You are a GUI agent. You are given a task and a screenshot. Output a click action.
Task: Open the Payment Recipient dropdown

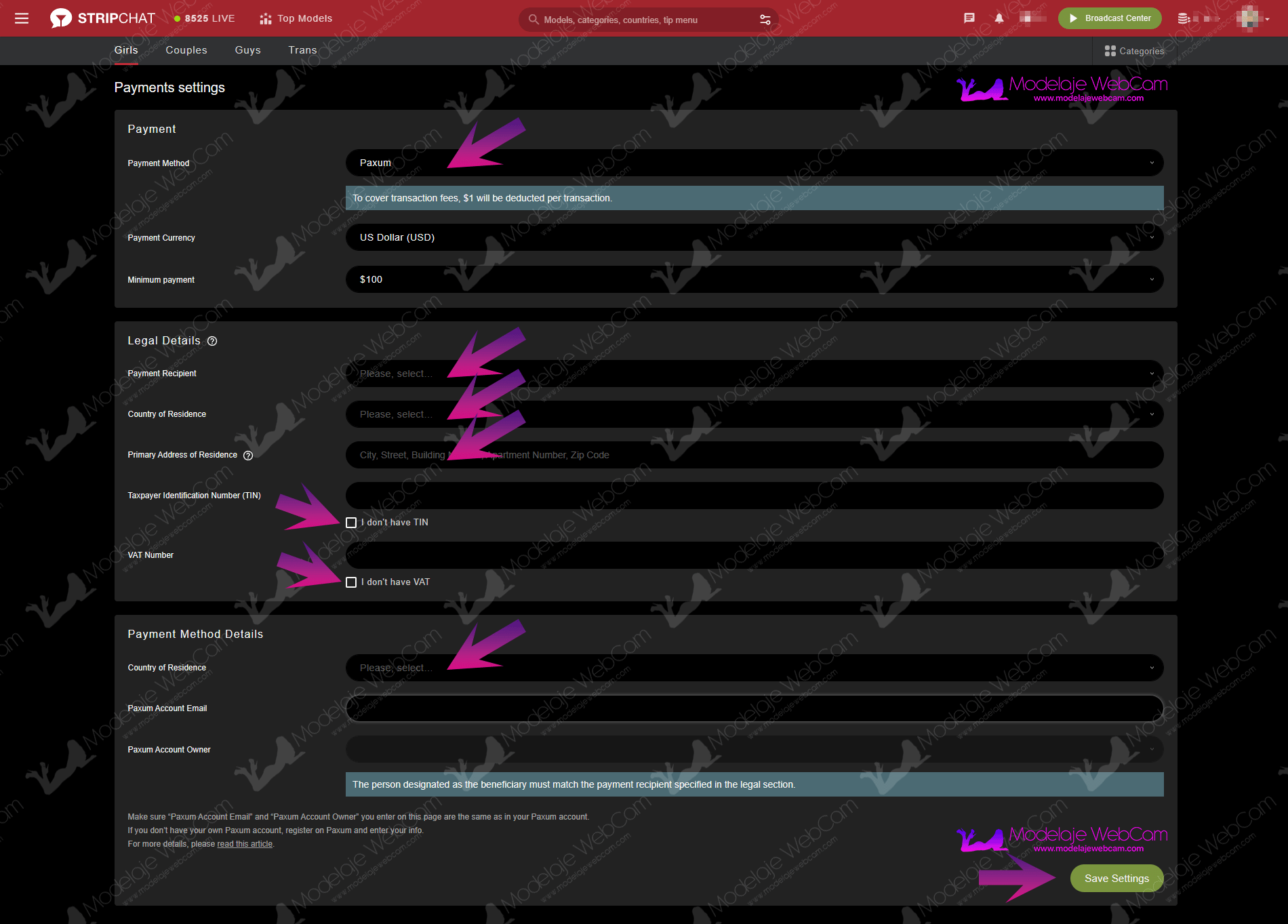[x=754, y=374]
